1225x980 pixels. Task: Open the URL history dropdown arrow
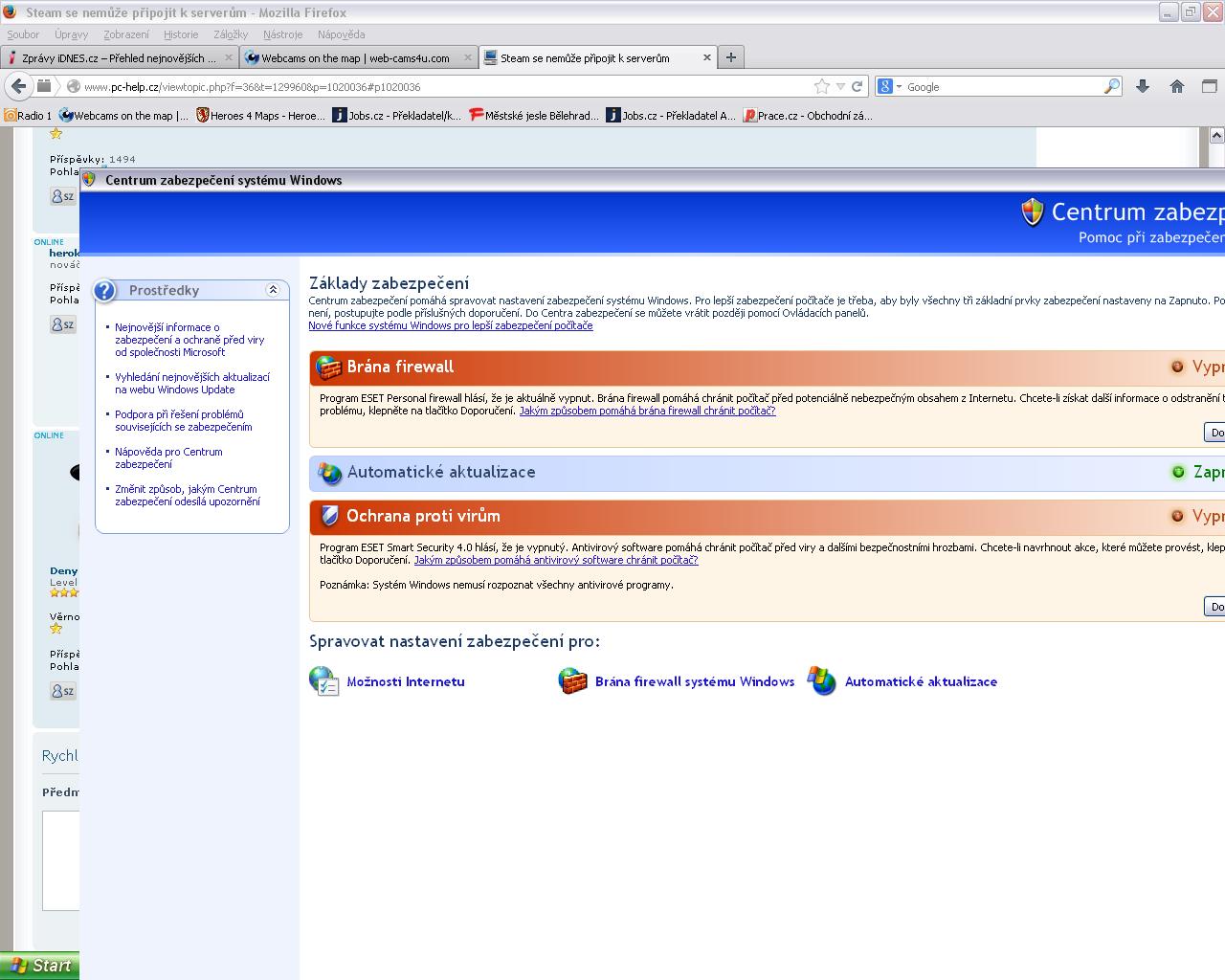point(840,86)
